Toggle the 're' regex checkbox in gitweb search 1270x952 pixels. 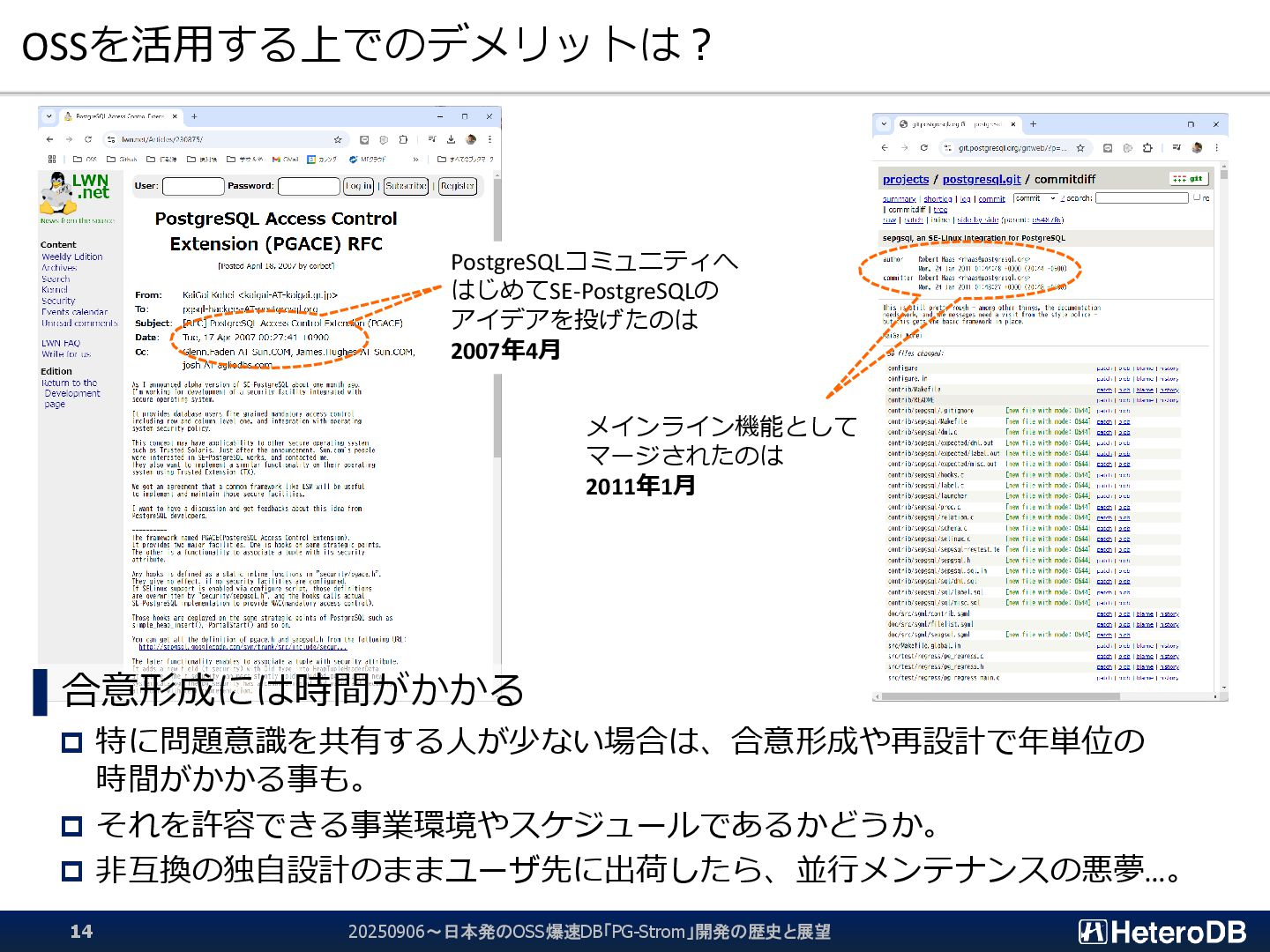pos(1196,197)
